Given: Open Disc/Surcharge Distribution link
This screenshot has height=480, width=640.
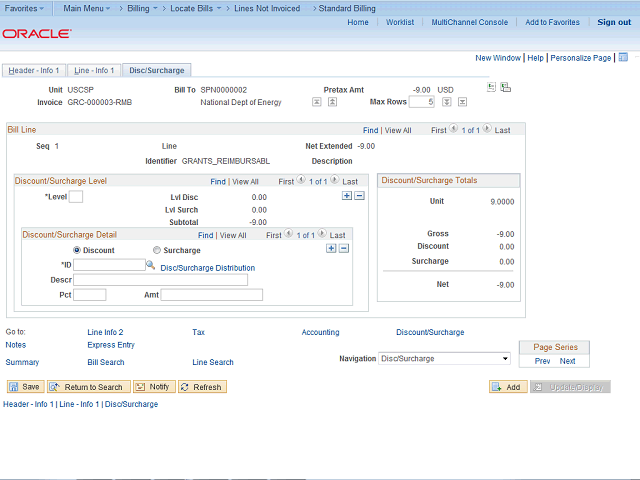Looking at the screenshot, I should 207,268.
